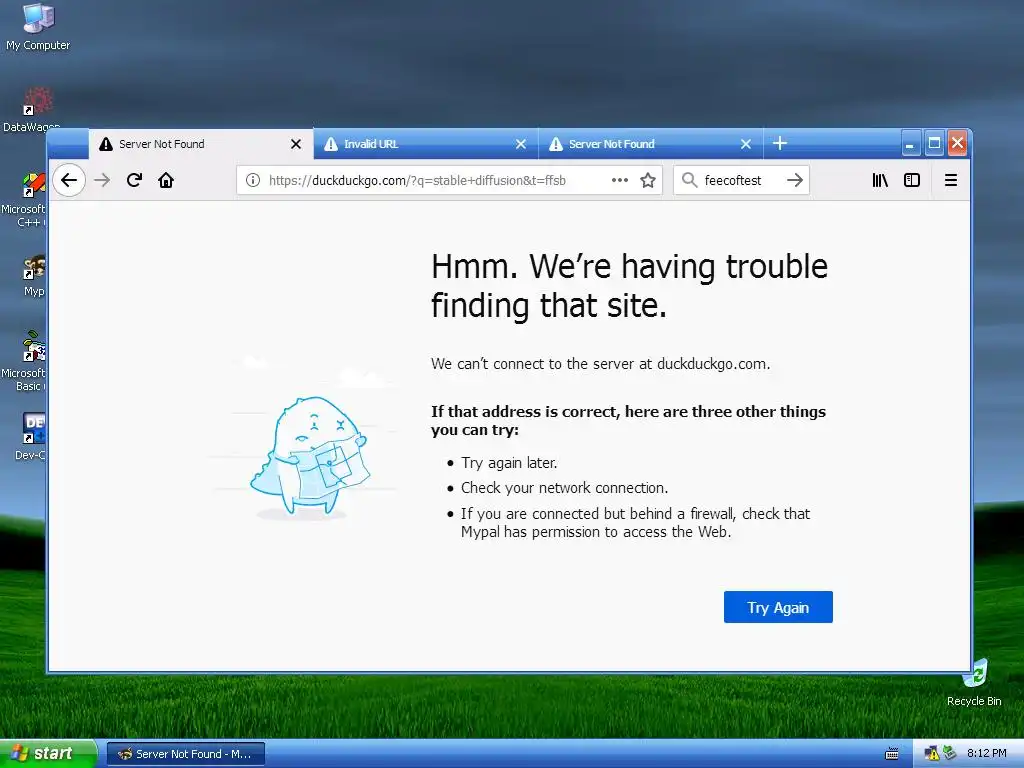Maximize the browser window
The width and height of the screenshot is (1024, 768).
935,143
